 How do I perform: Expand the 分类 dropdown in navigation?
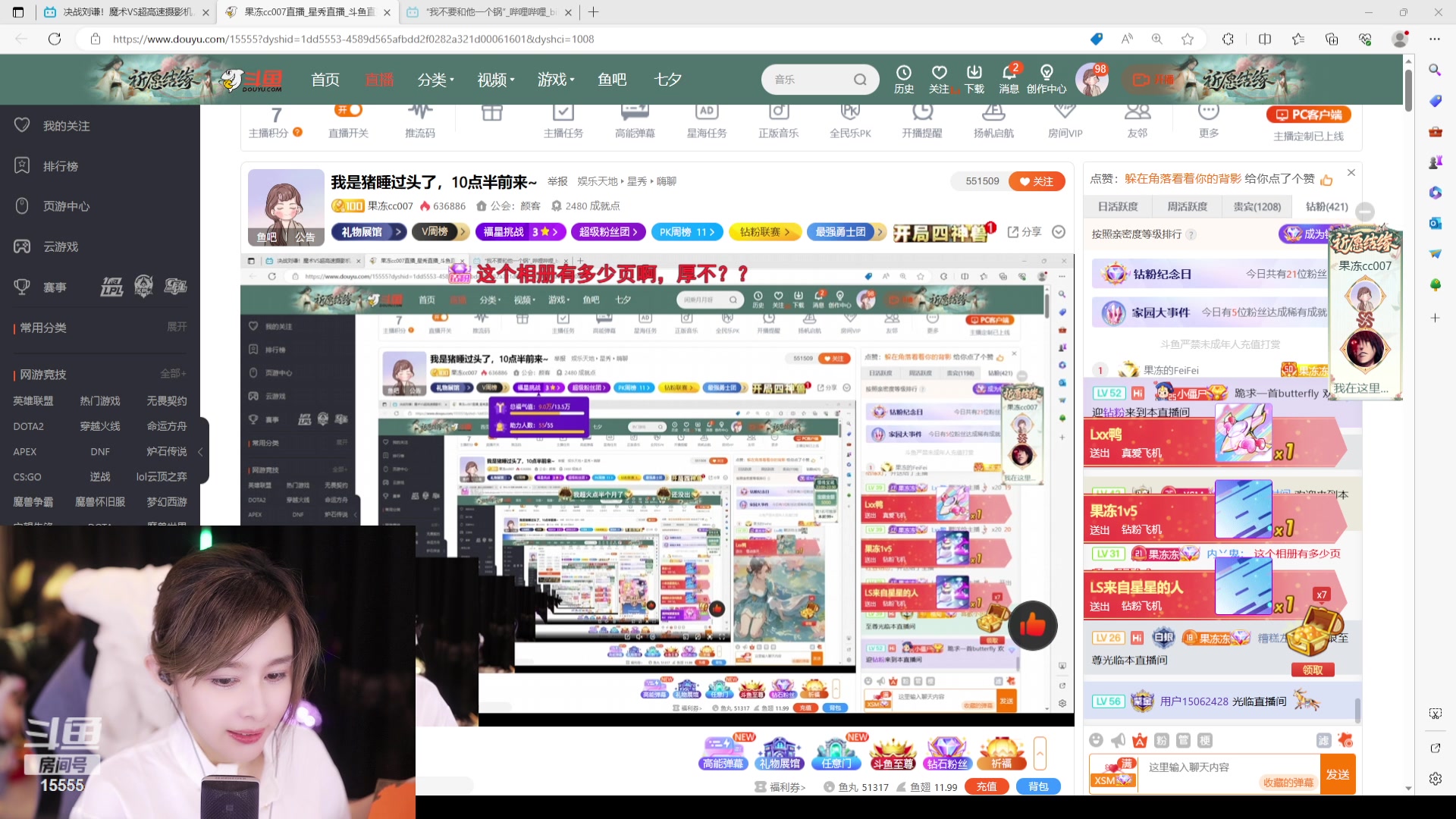[436, 80]
